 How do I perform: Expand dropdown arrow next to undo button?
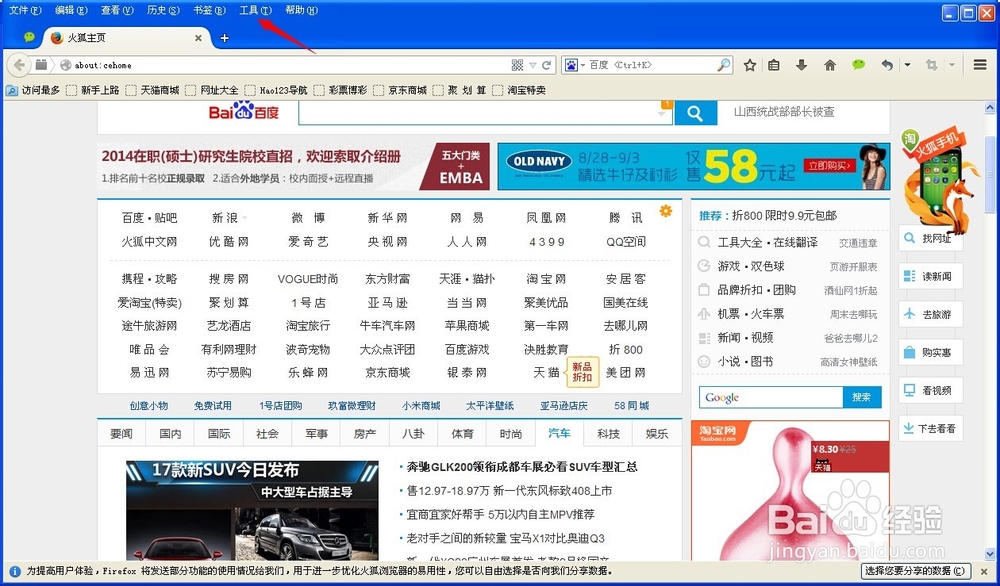click(908, 65)
